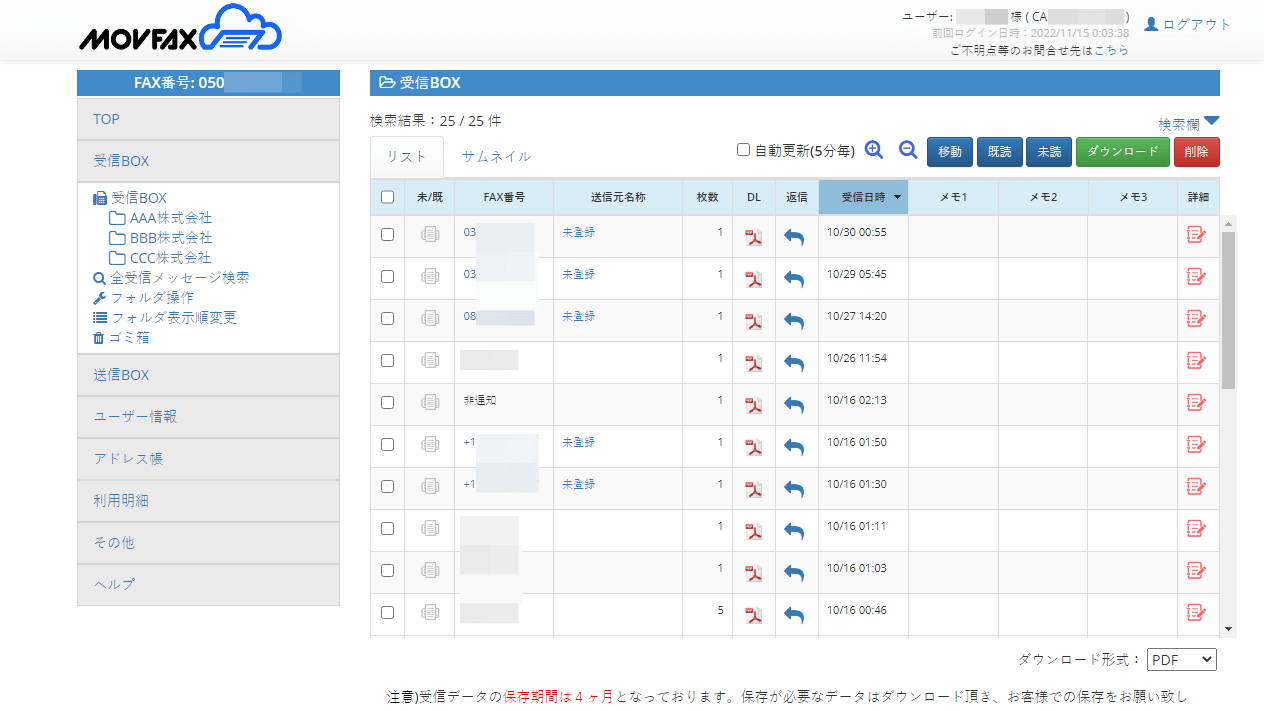Download PDF for the 10/16 02:13 fax
Screen dimensions: 1264x711
tap(753, 405)
